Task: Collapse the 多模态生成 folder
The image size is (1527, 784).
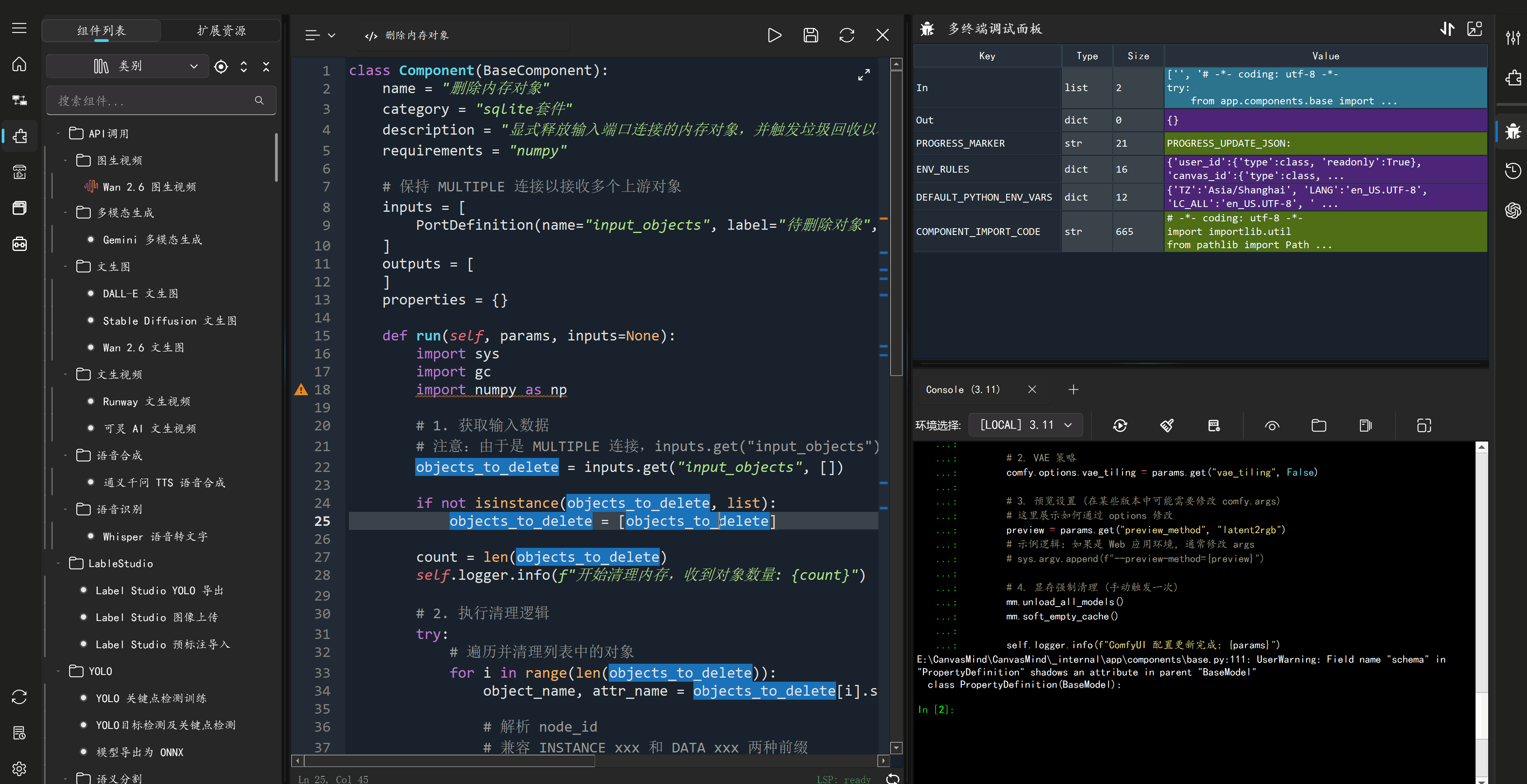Action: 65,213
